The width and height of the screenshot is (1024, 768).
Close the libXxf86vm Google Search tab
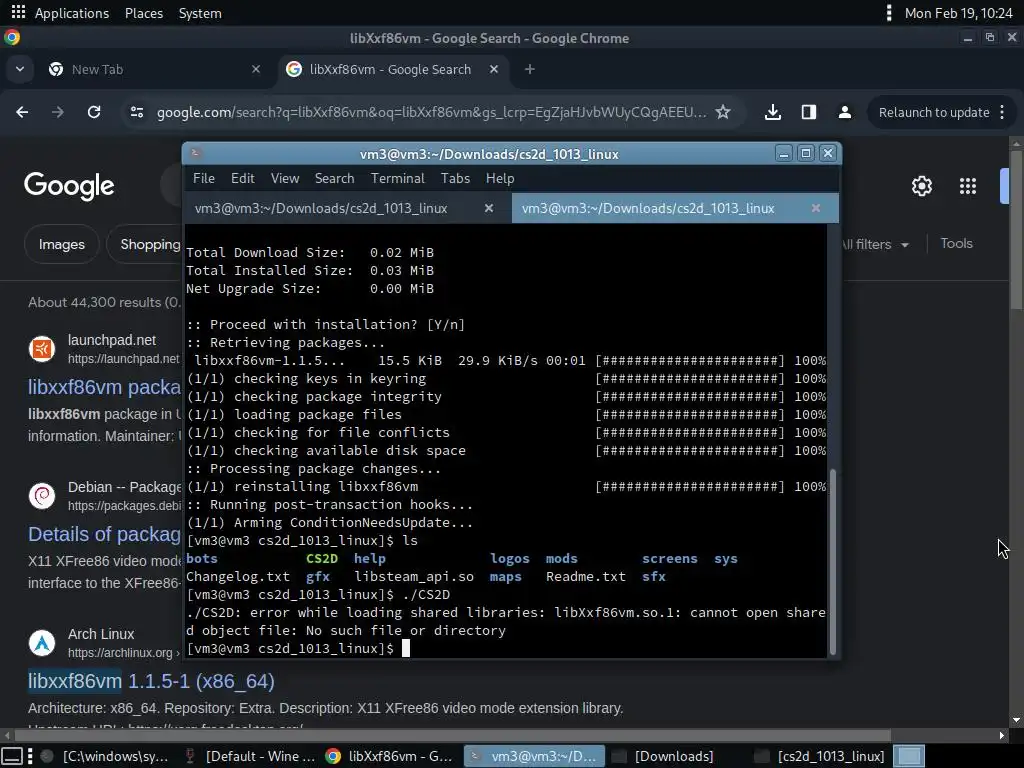click(494, 69)
